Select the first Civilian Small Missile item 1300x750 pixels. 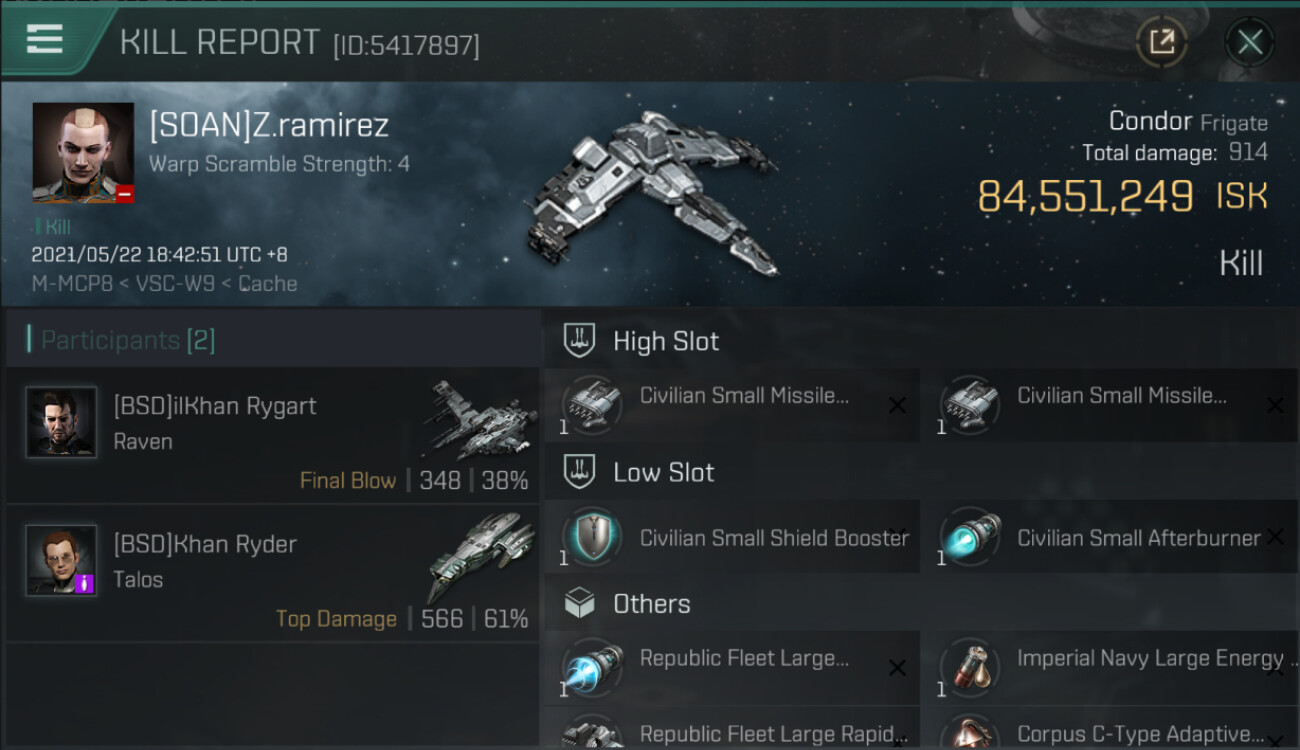pos(732,405)
